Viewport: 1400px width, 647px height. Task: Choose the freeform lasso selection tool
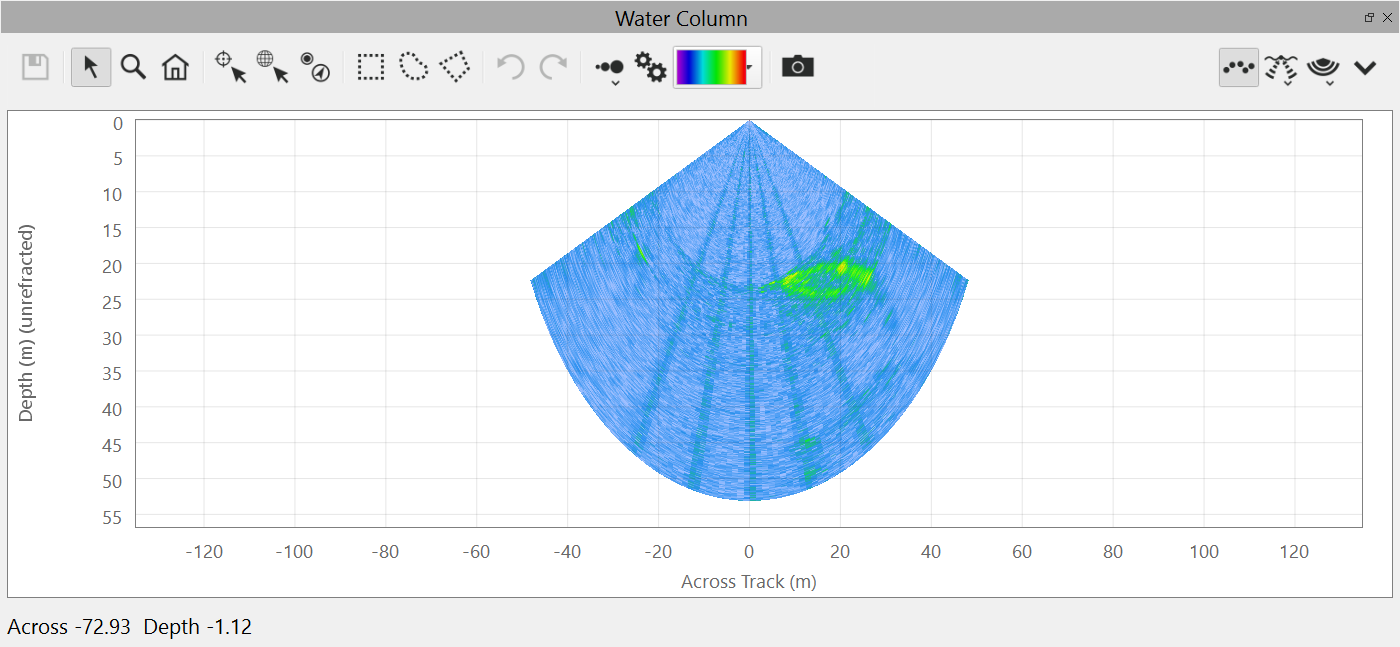tap(413, 67)
